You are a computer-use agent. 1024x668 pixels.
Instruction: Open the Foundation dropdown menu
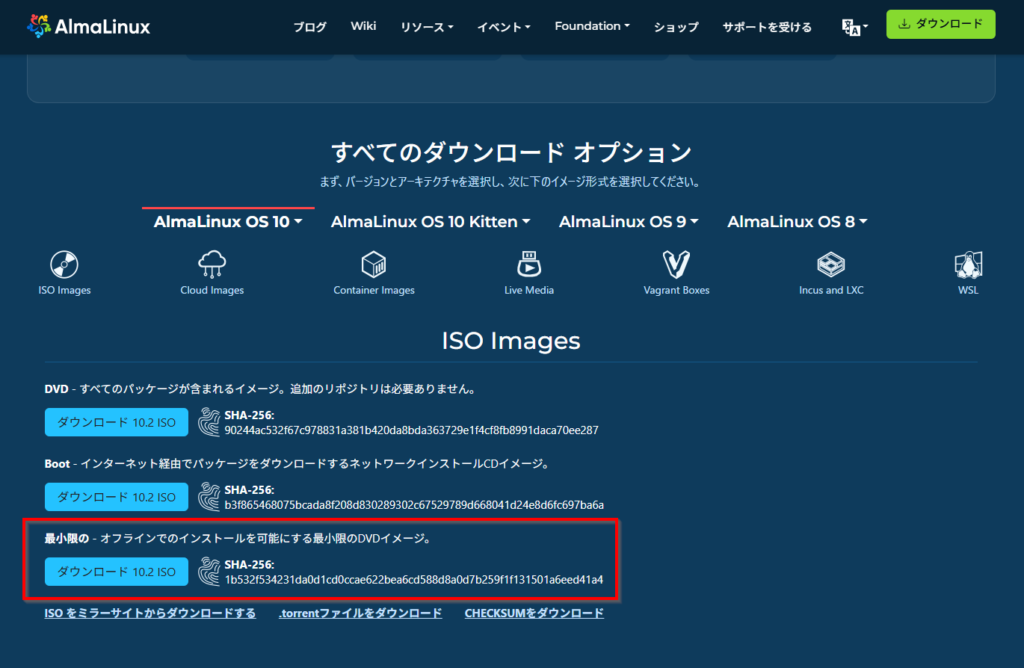tap(592, 26)
